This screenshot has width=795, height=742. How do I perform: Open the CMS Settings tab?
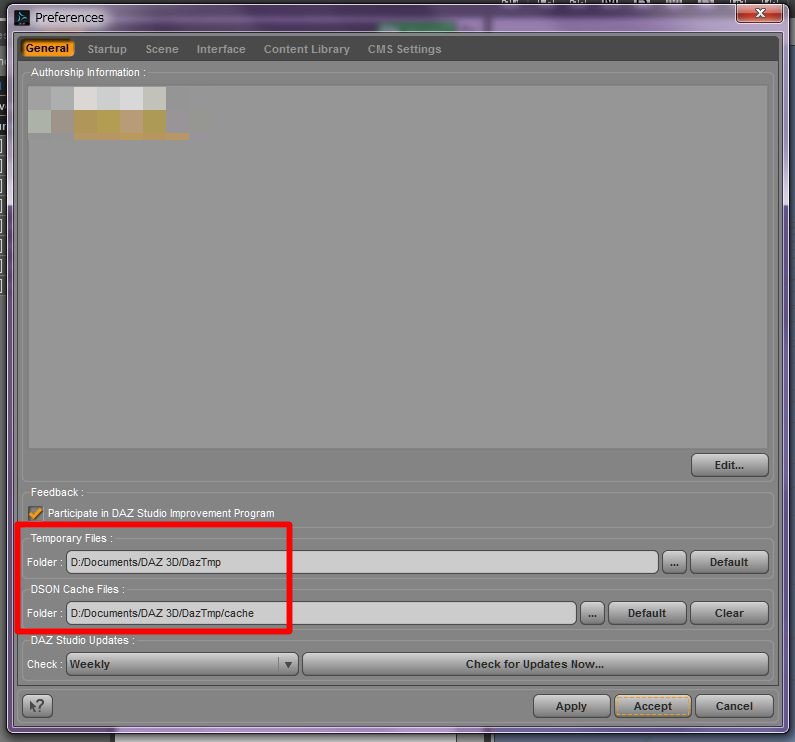404,49
